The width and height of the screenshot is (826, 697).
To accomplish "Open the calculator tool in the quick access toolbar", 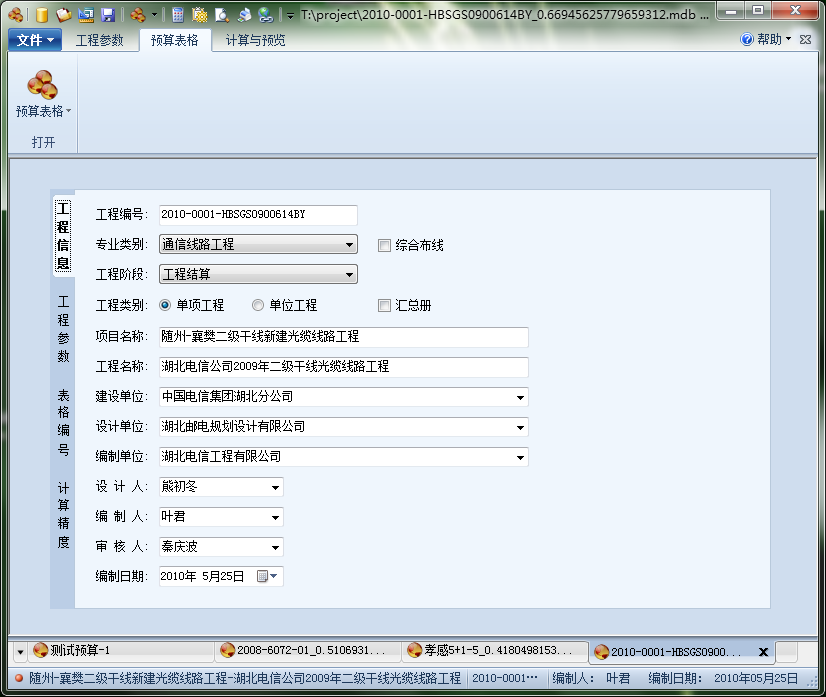I will 177,13.
